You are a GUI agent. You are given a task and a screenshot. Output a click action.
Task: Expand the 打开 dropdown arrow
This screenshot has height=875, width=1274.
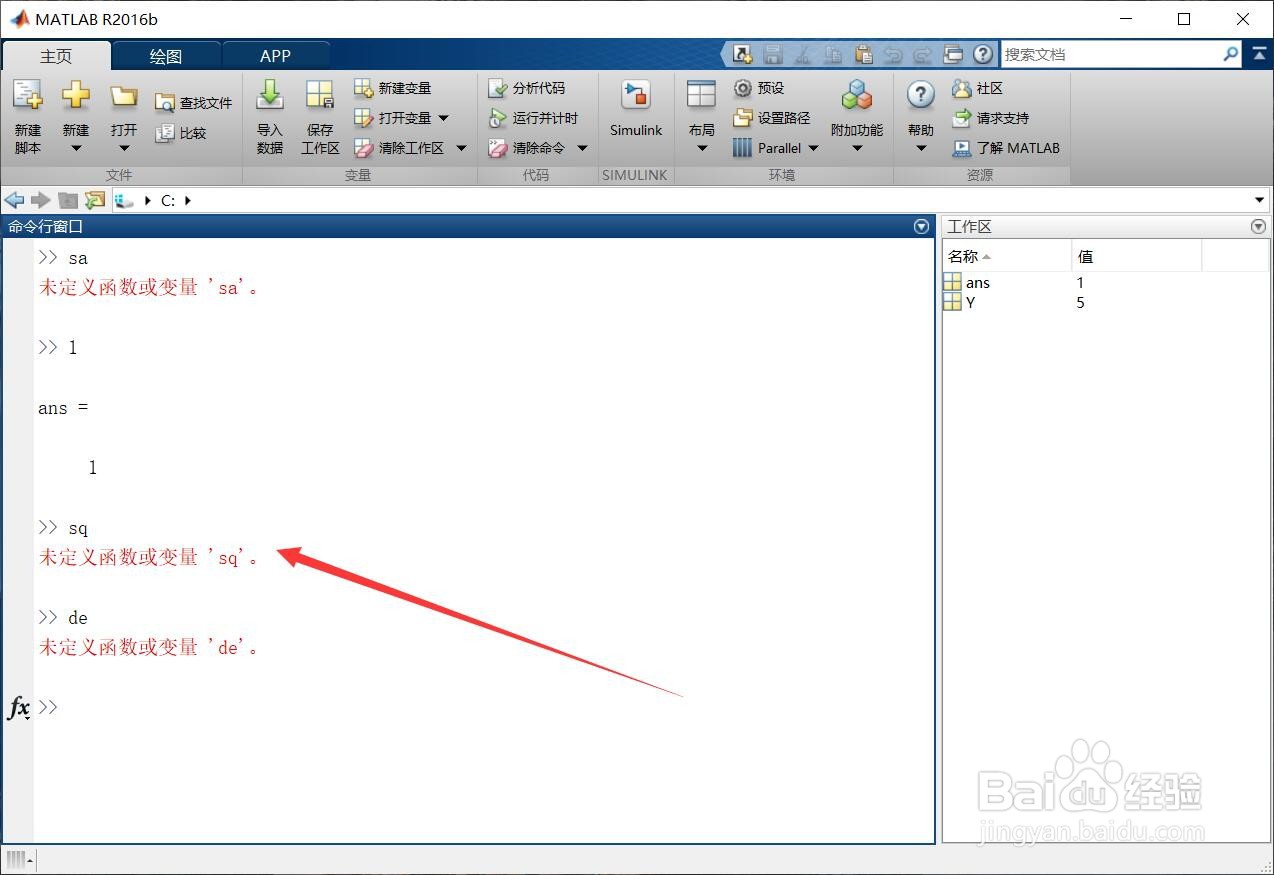pyautogui.click(x=124, y=149)
